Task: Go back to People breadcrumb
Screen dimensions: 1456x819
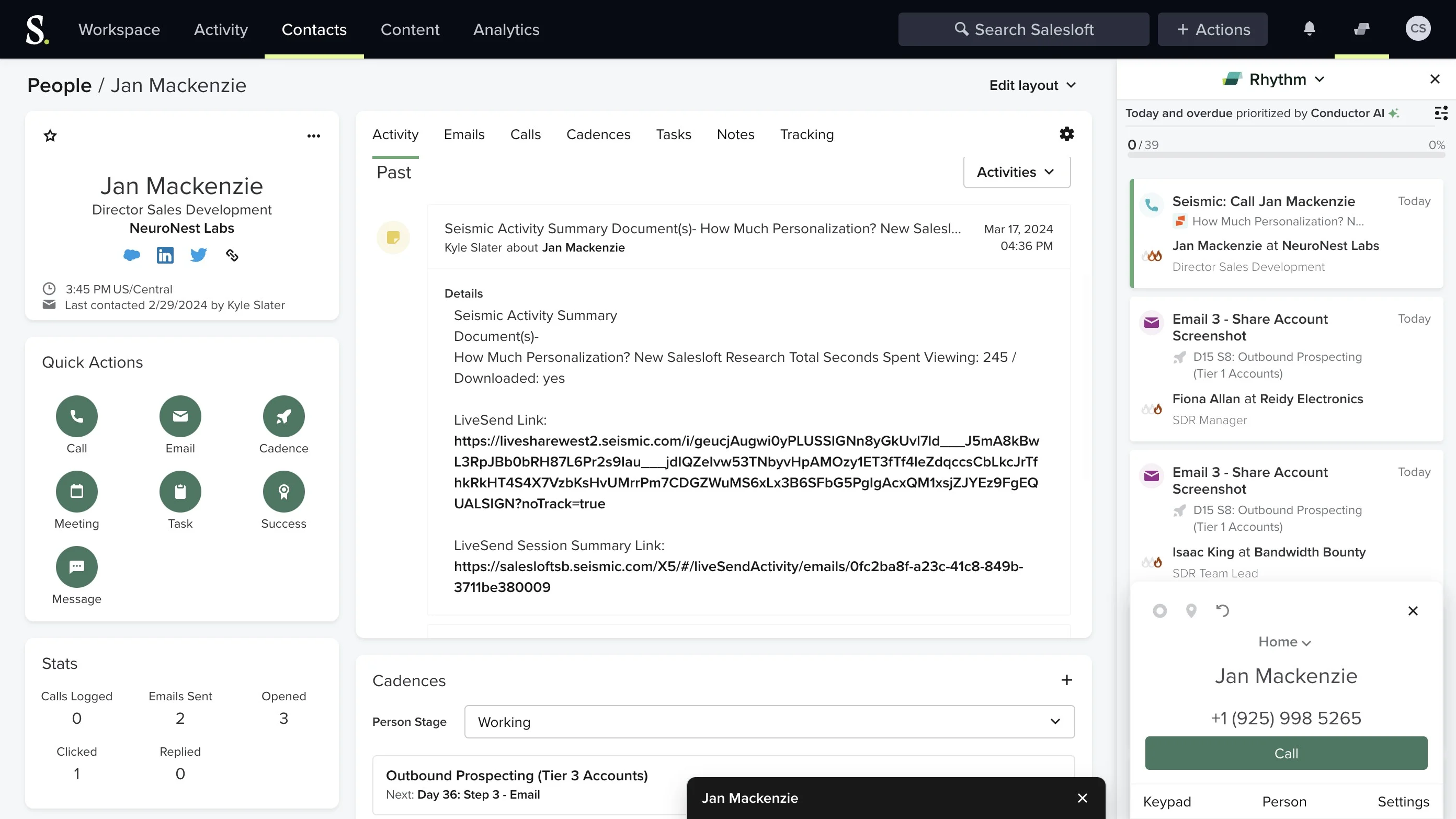Action: [x=59, y=85]
